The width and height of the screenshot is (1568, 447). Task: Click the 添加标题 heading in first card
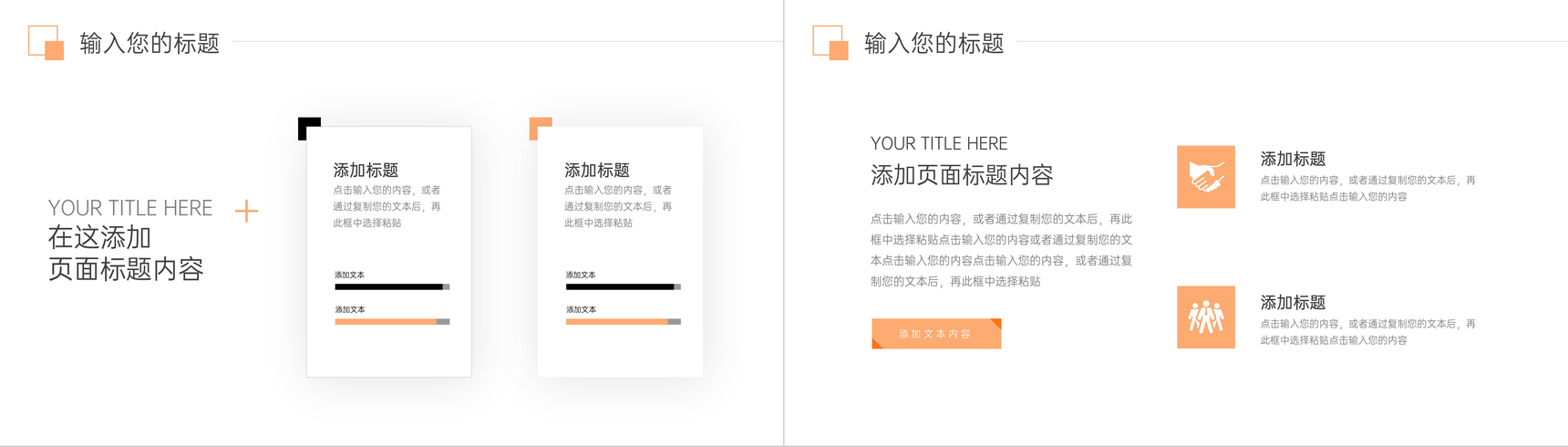pyautogui.click(x=366, y=170)
